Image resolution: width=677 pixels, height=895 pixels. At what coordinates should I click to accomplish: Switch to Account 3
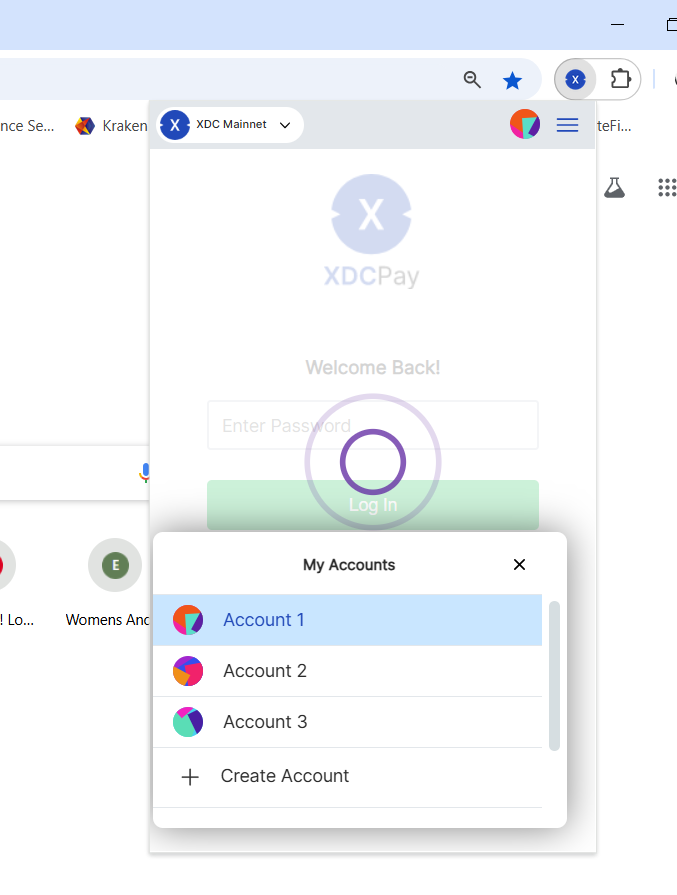pyautogui.click(x=265, y=722)
